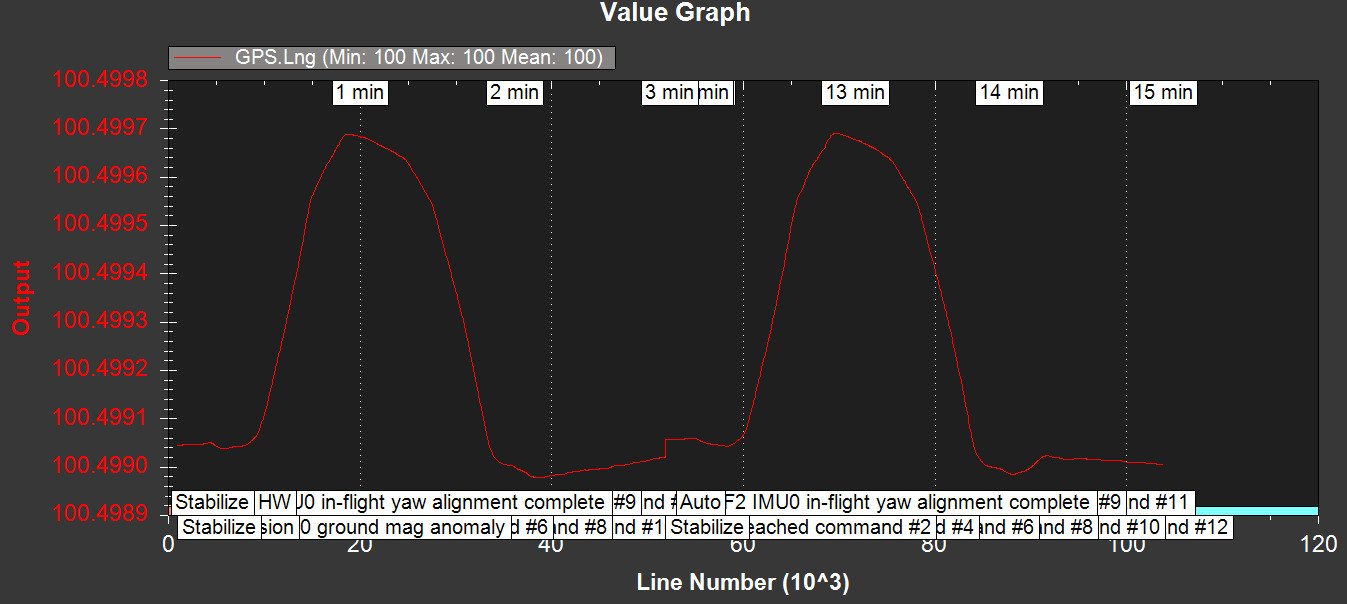Click the first upper-row Stabilize mode label
This screenshot has height=604, width=1347.
point(211,502)
